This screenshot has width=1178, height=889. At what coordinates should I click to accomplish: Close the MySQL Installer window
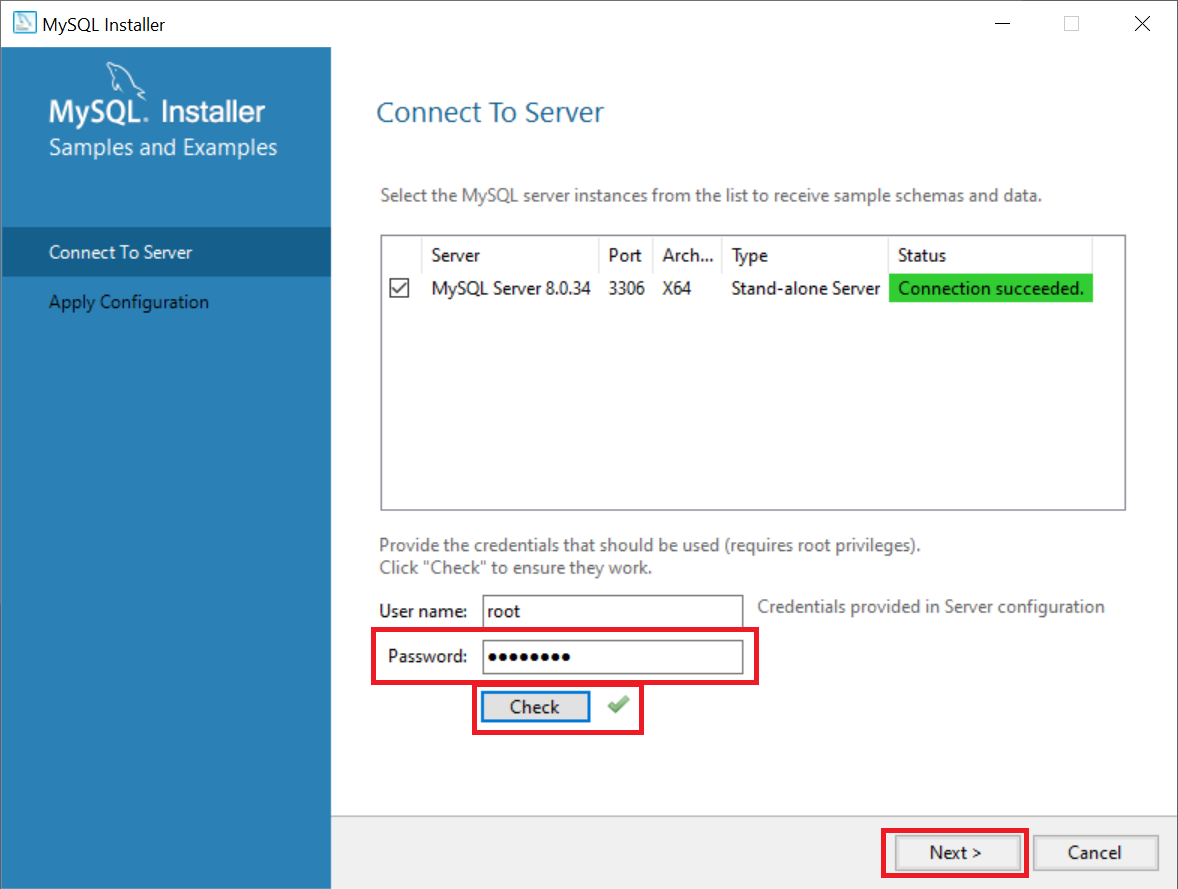1142,23
